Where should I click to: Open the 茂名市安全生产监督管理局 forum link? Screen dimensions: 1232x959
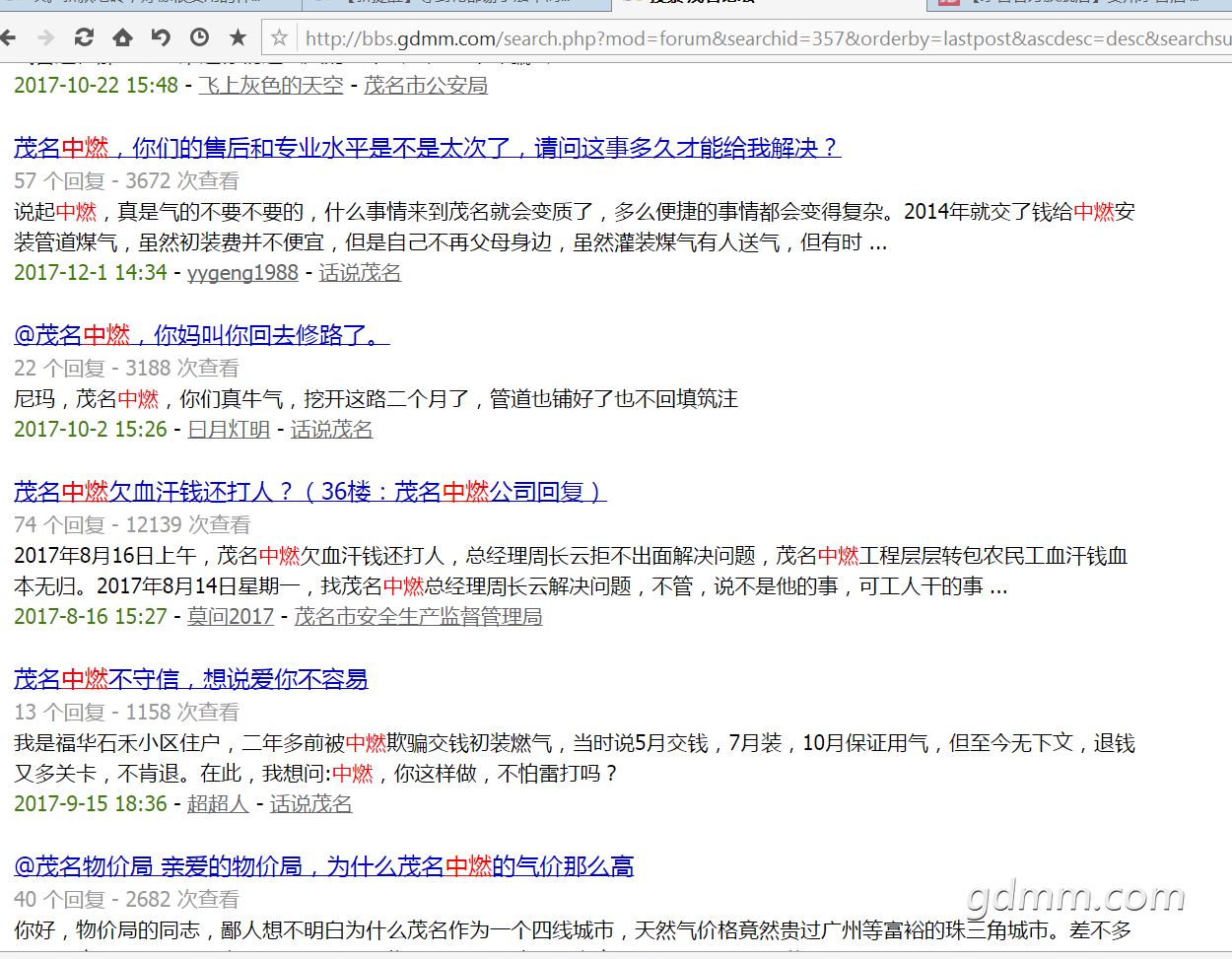[419, 617]
